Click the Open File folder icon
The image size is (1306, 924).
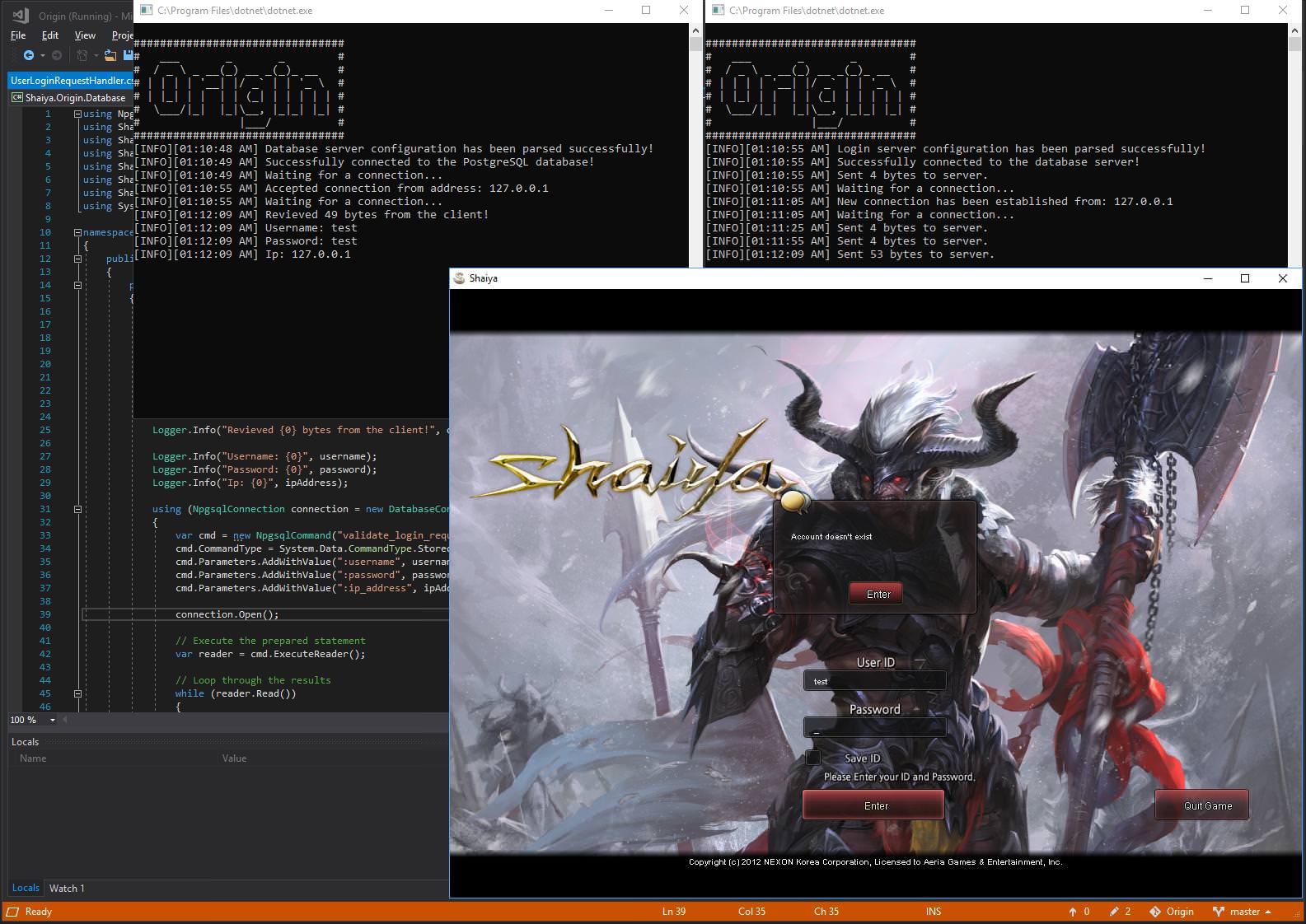tap(110, 55)
